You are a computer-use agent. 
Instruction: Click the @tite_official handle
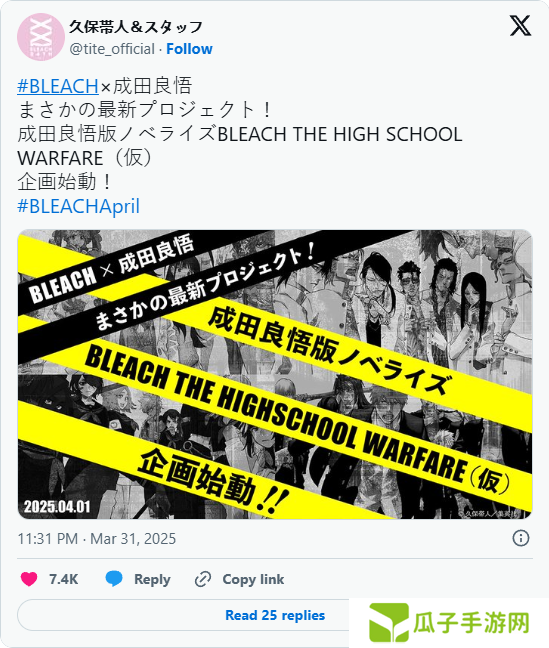pyautogui.click(x=112, y=49)
